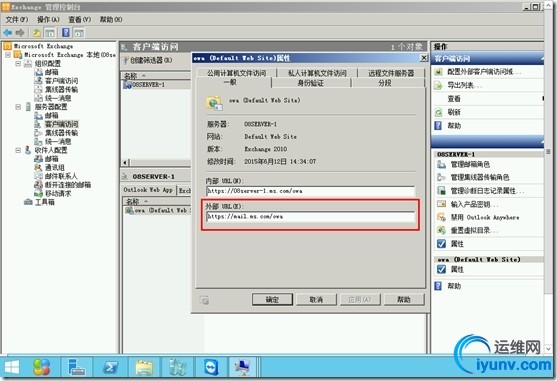This screenshot has height=381, width=557.
Task: Switch to 私人计算机文件访问 tab
Action: (317, 73)
